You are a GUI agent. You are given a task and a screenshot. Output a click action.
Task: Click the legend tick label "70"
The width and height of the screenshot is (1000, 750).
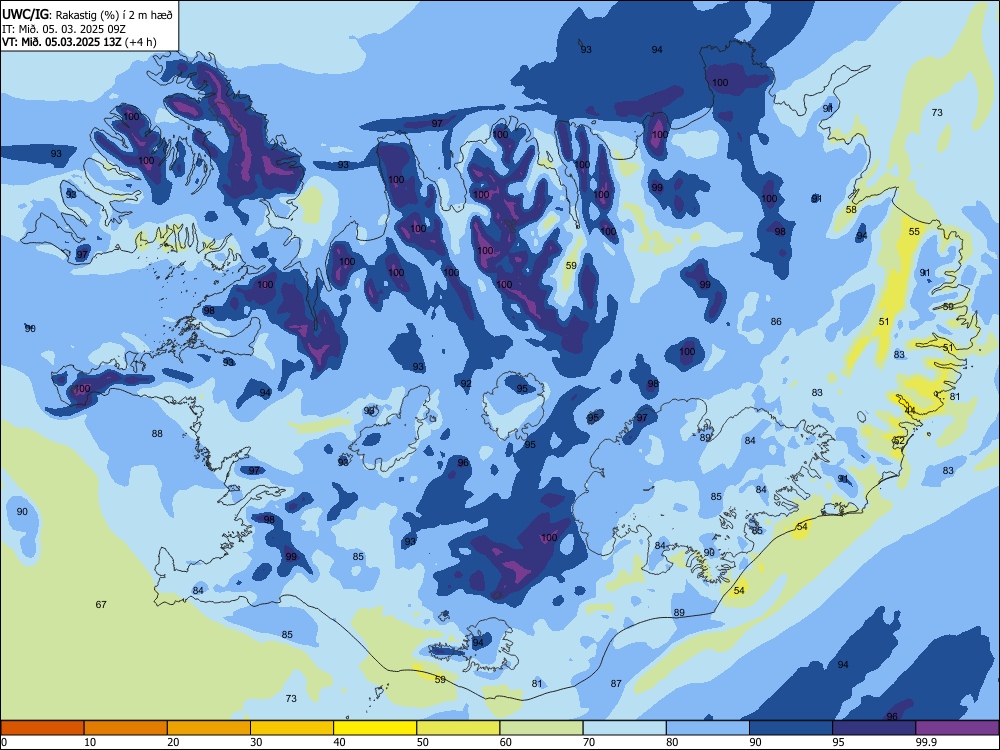coord(589,742)
